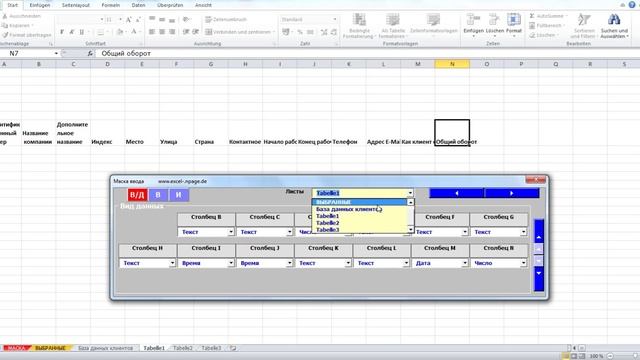Open the Столбец N Число dropdown
This screenshot has width=640, height=360.
pyautogui.click(x=523, y=263)
